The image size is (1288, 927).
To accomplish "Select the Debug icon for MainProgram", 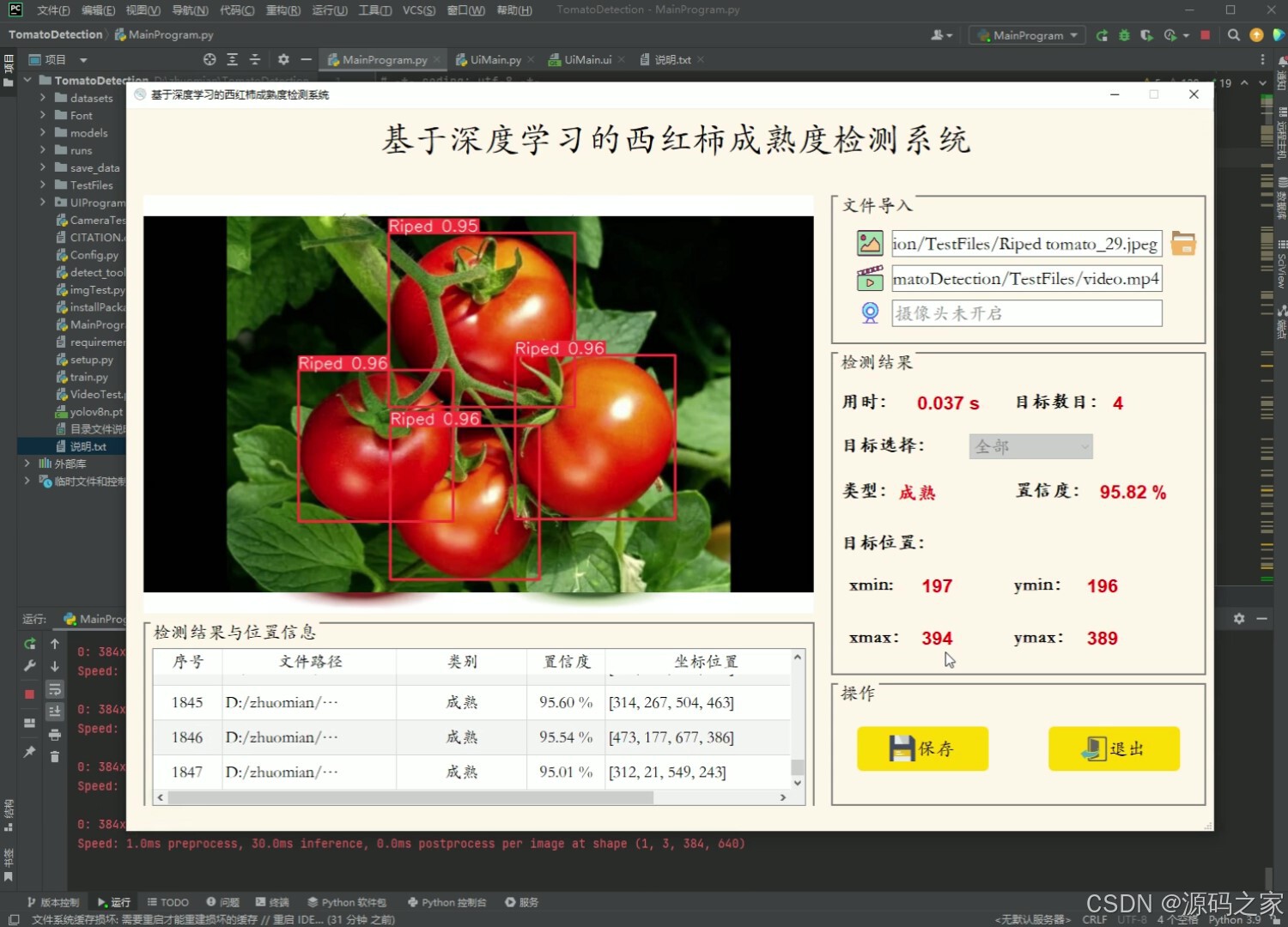I will tap(1124, 35).
